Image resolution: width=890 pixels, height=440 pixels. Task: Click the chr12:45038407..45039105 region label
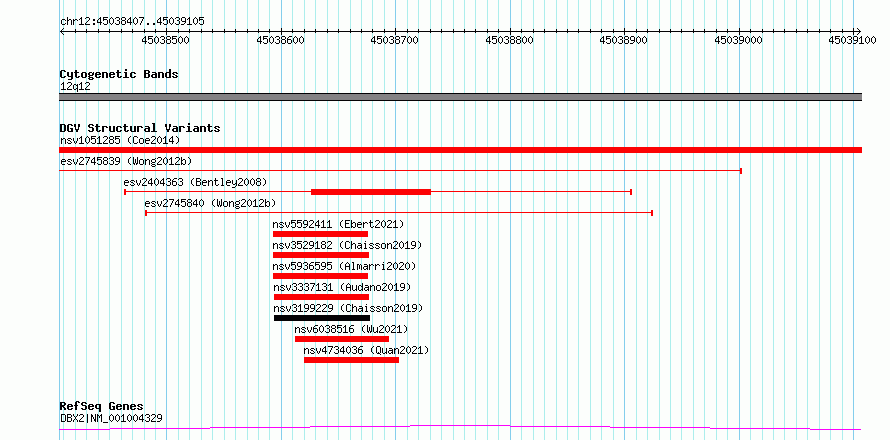coord(132,22)
